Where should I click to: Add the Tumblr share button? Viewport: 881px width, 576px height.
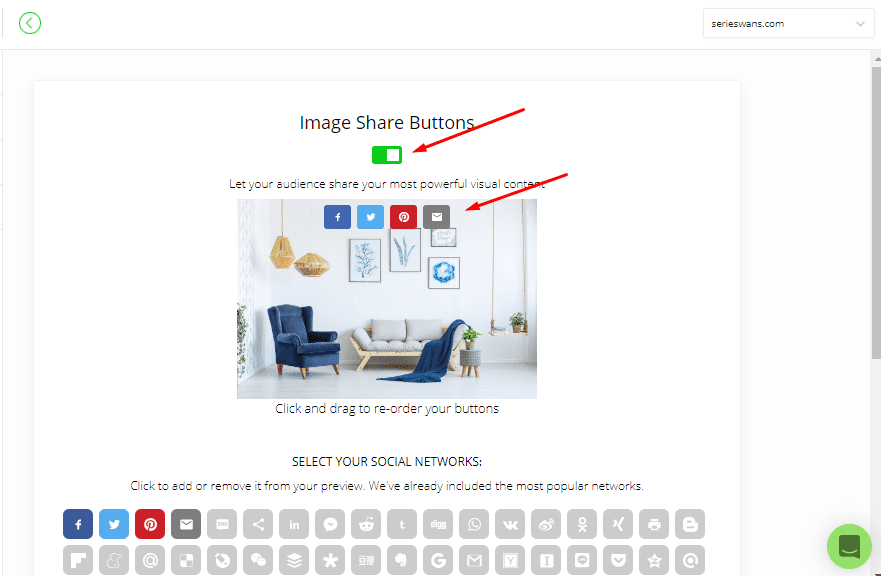pos(402,524)
